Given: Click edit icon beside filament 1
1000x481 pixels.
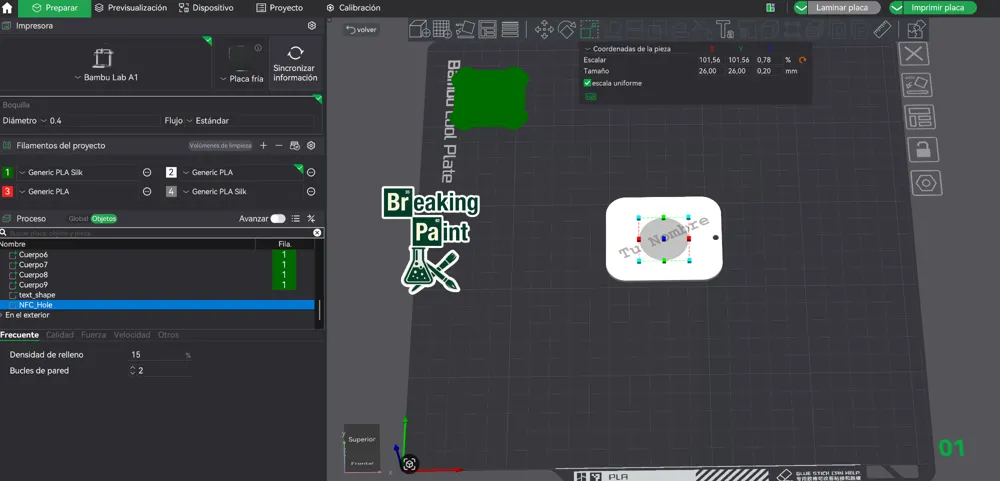Looking at the screenshot, I should click(147, 172).
